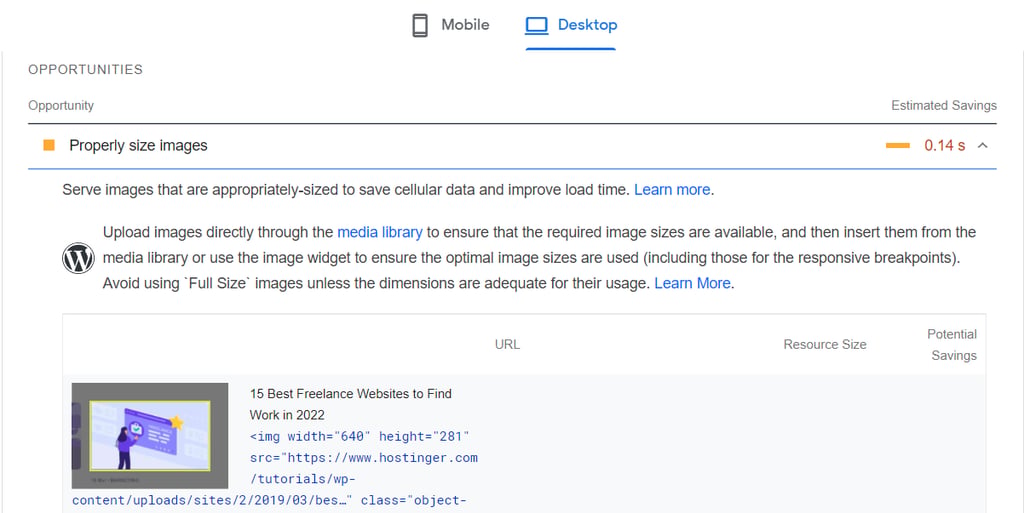The width and height of the screenshot is (1024, 513).
Task: Click the orange savings bar indicator
Action: tap(897, 146)
